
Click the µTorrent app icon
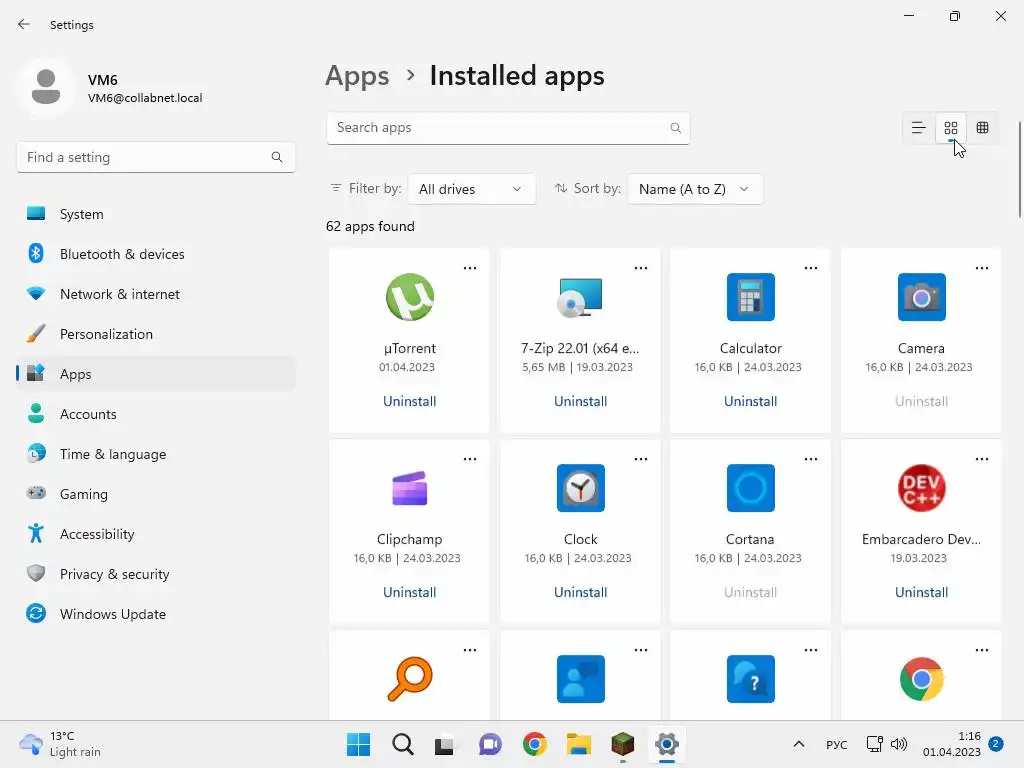tap(409, 297)
